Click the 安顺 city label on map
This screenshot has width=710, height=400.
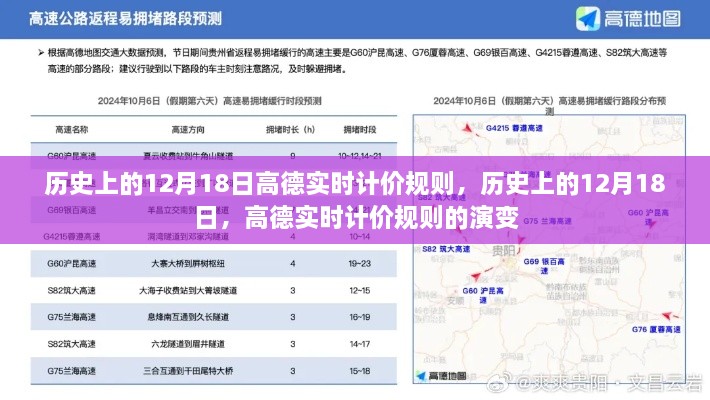click(456, 300)
